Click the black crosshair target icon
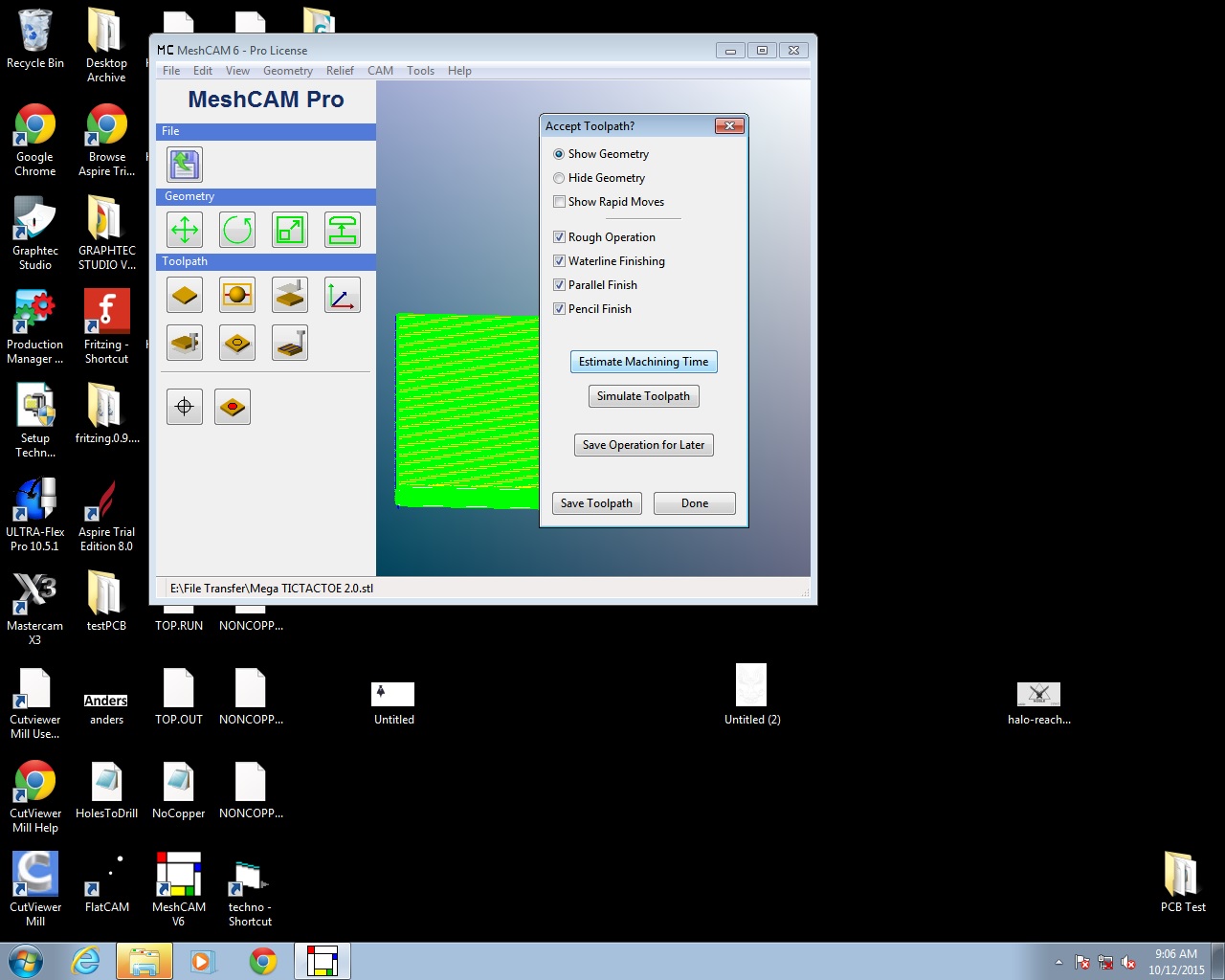 pos(185,407)
